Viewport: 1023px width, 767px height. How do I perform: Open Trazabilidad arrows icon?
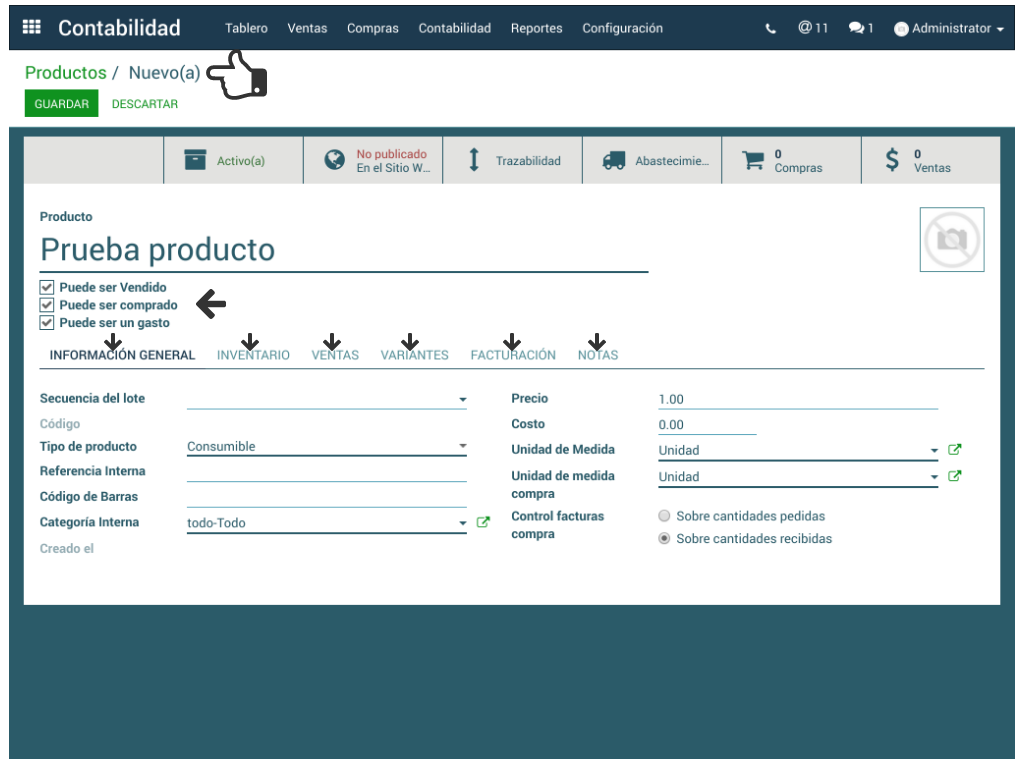coord(475,160)
